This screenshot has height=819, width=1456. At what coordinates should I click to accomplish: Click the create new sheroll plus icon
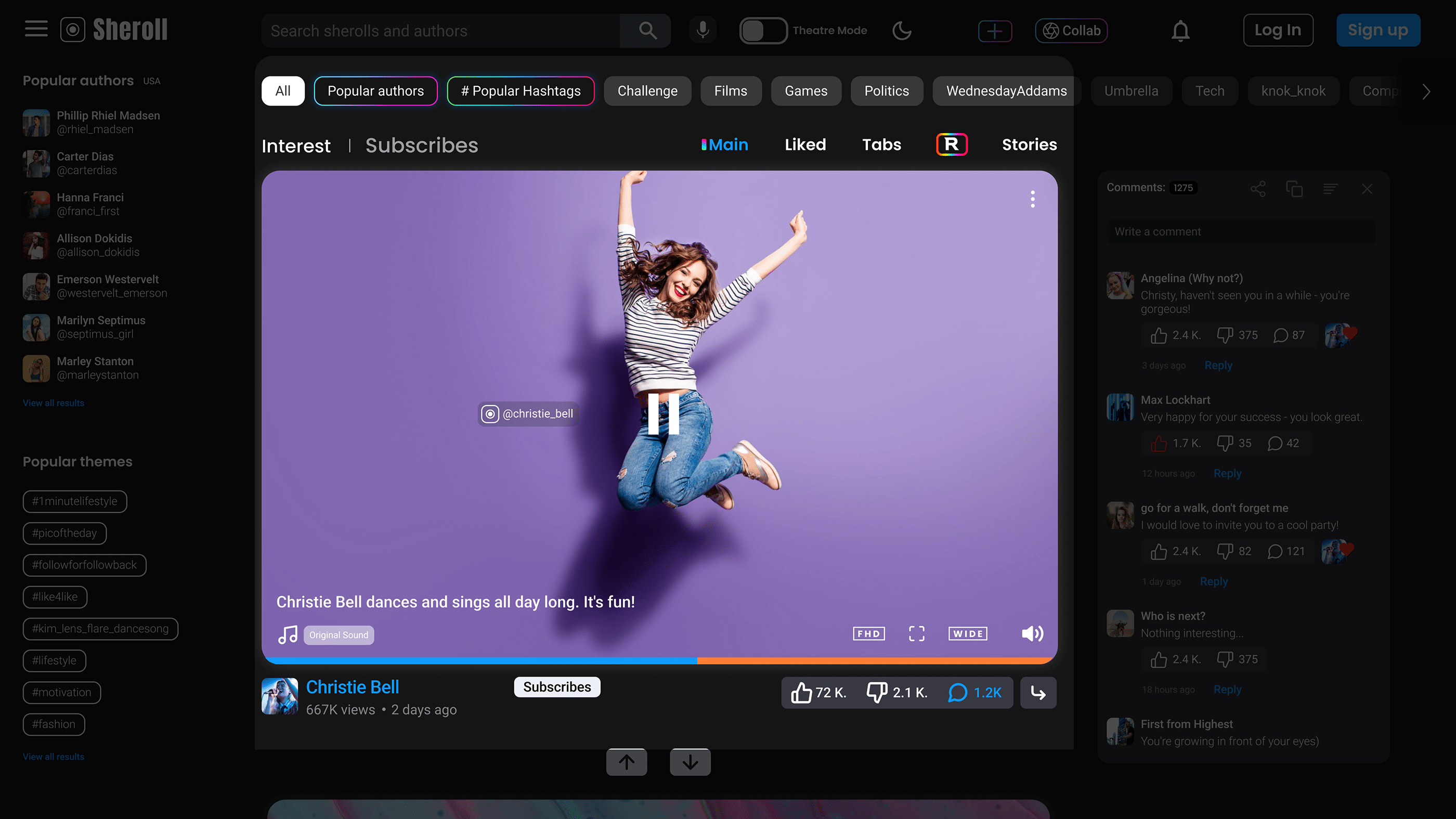click(x=995, y=31)
